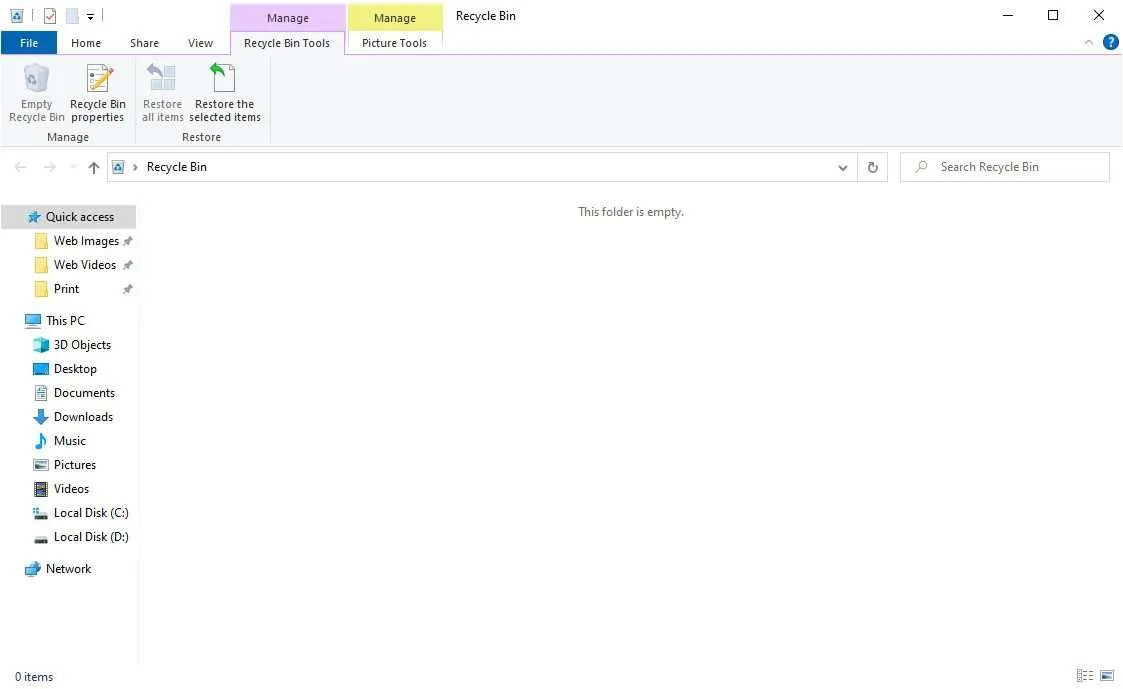Refresh the Recycle Bin view

click(x=872, y=167)
